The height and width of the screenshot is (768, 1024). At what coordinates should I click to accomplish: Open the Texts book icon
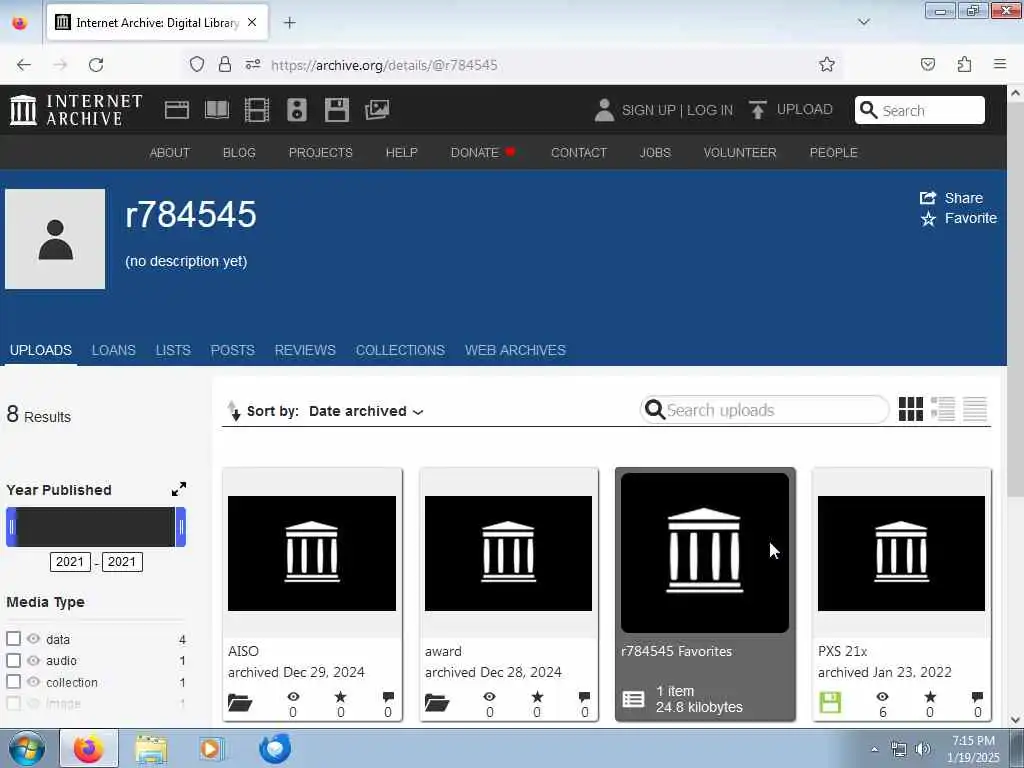click(x=217, y=110)
